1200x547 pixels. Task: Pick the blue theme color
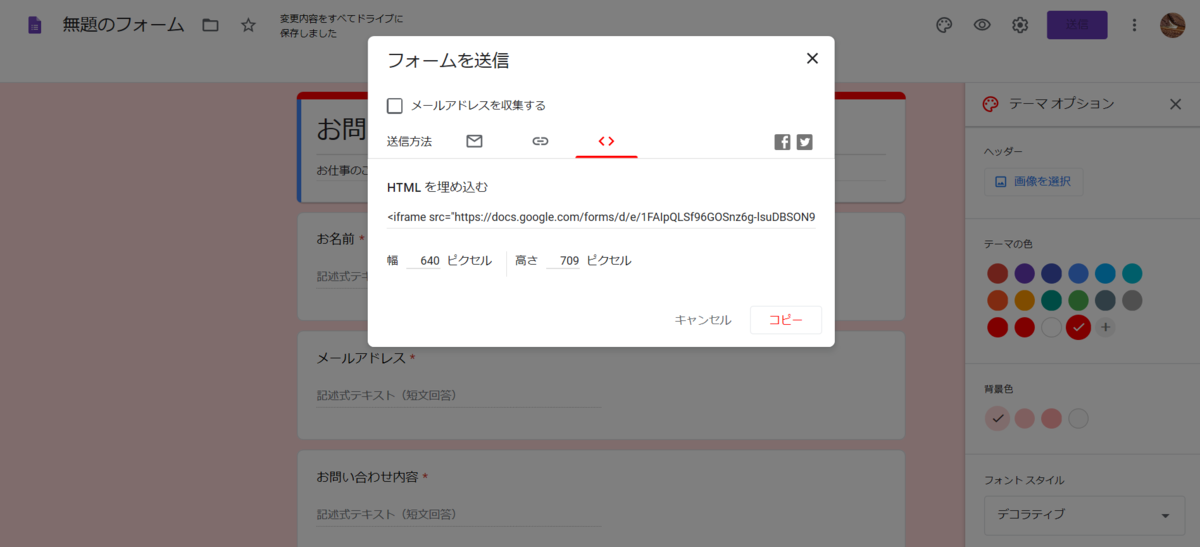(1078, 274)
